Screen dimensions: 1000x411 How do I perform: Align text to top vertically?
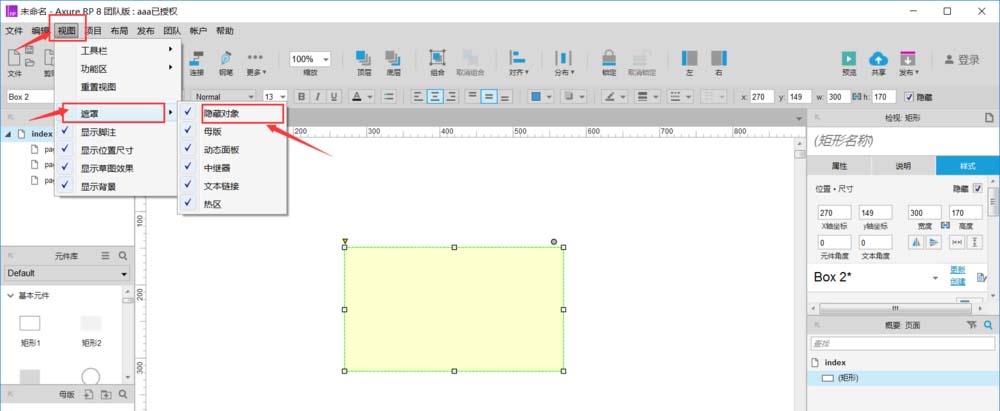pos(472,96)
